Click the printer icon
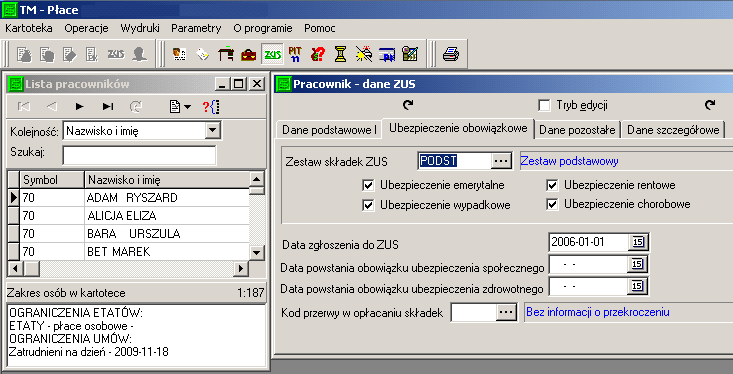The image size is (733, 374). click(451, 55)
